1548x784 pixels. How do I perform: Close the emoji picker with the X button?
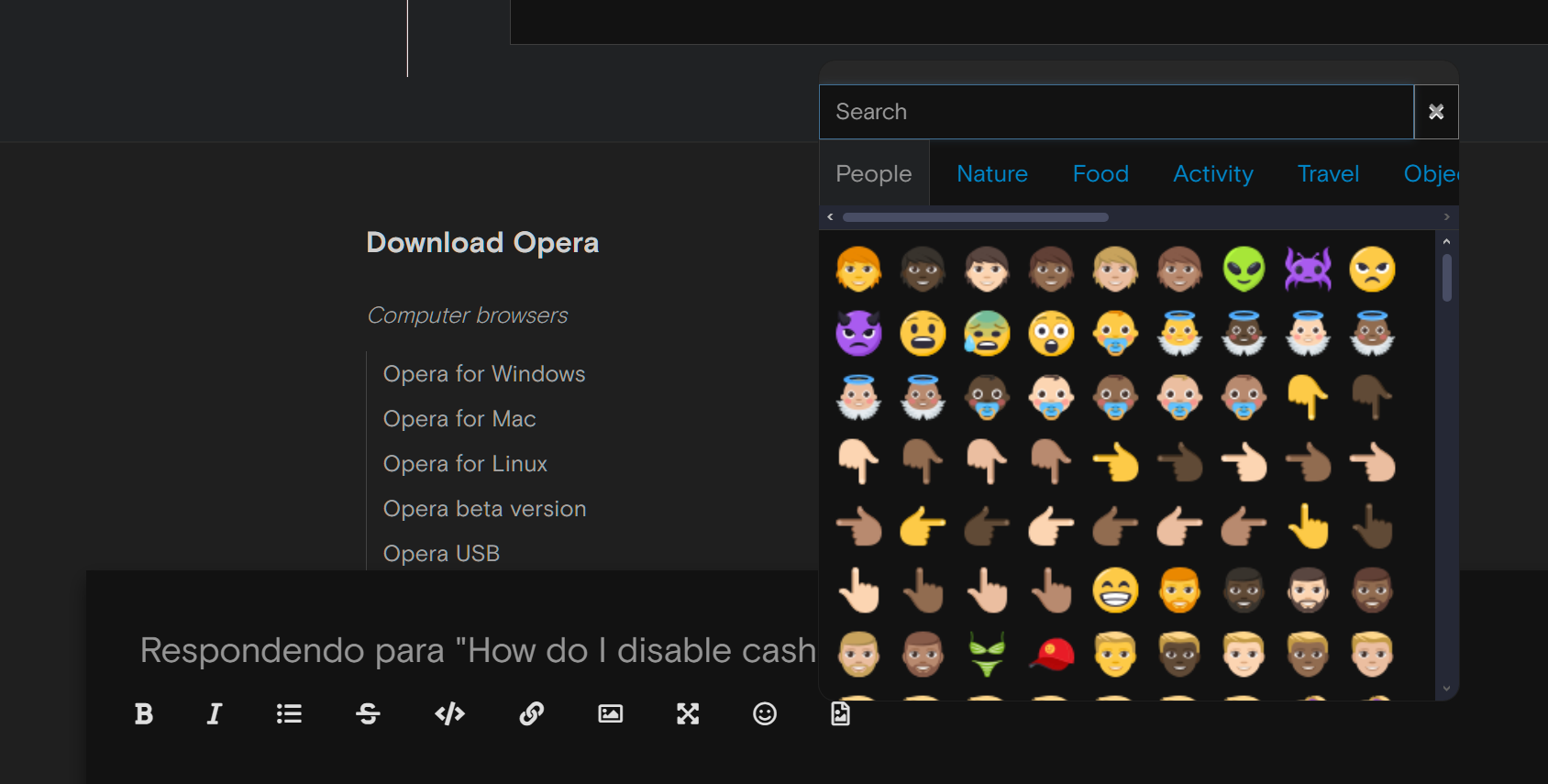(x=1436, y=112)
